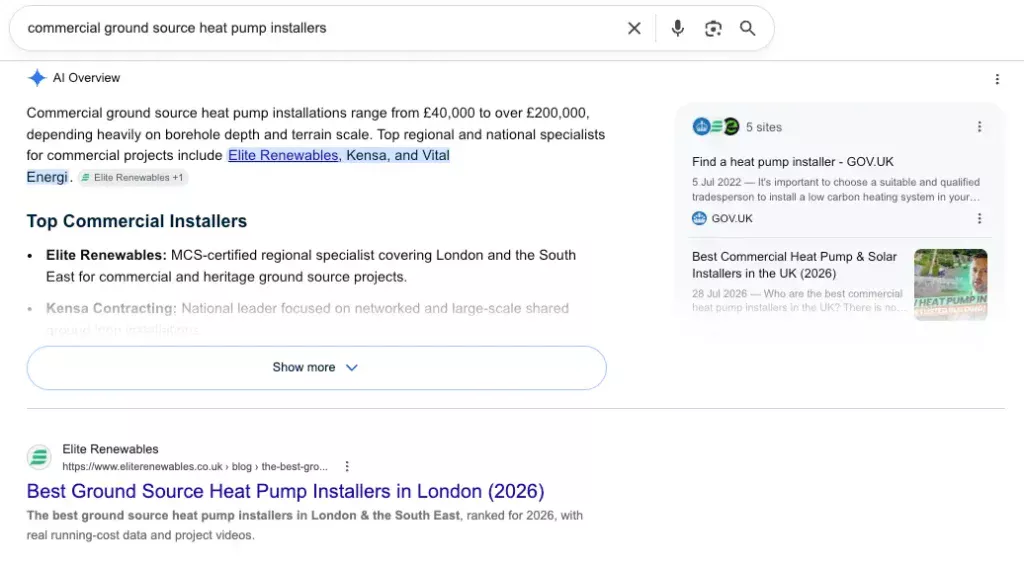Click the AI Overview label text

click(x=86, y=78)
